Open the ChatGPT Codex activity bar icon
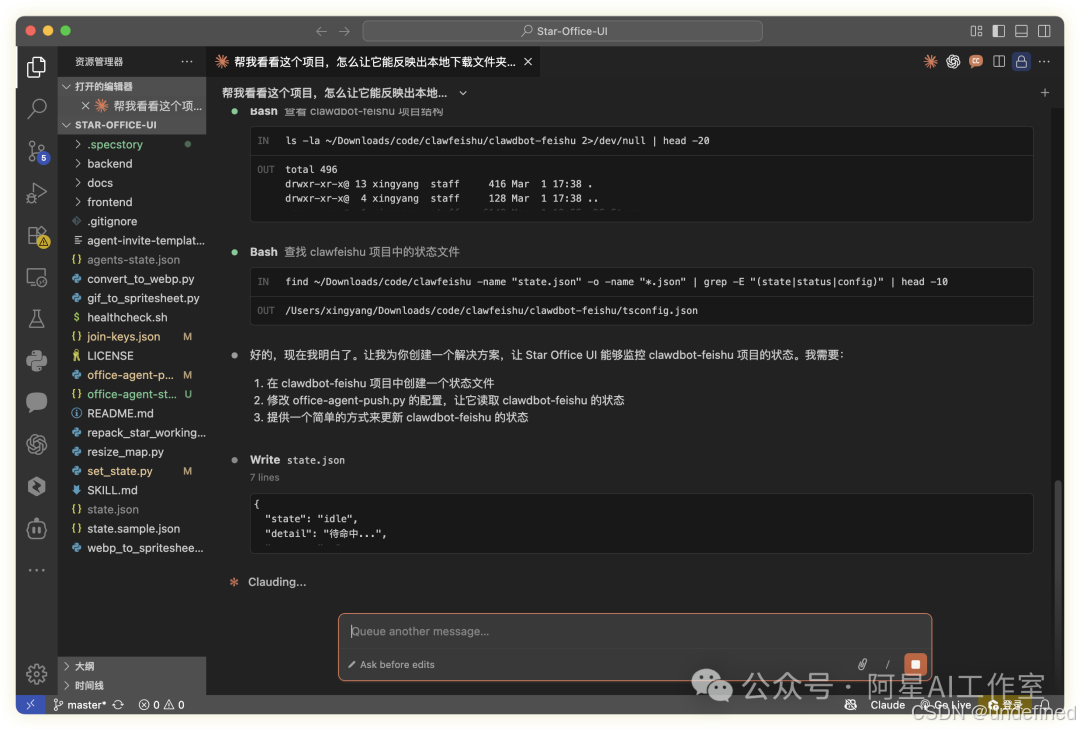Screen dimensions: 1080x730 (x=37, y=444)
